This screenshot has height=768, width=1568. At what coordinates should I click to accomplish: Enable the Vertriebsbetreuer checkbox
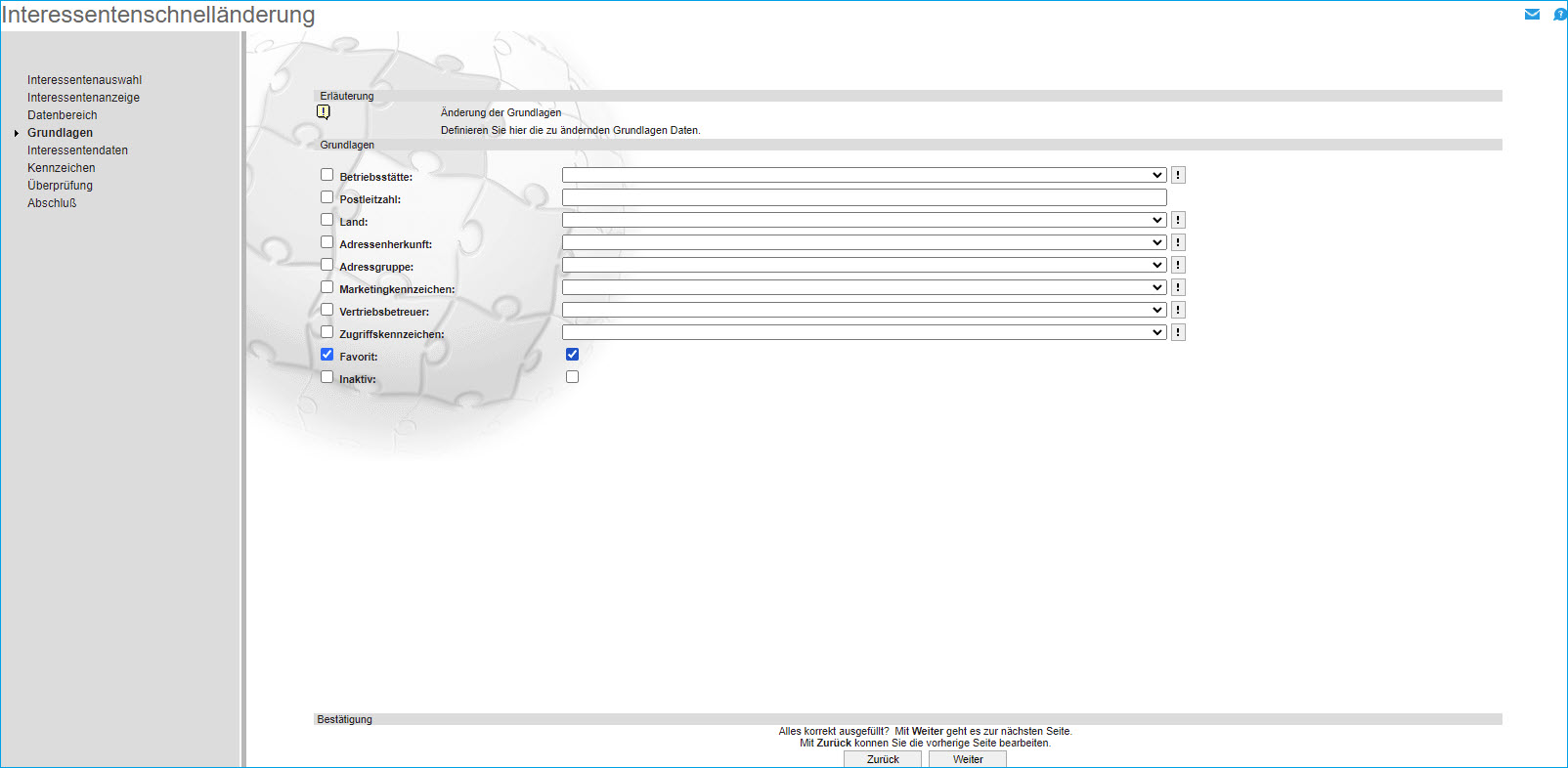point(327,310)
